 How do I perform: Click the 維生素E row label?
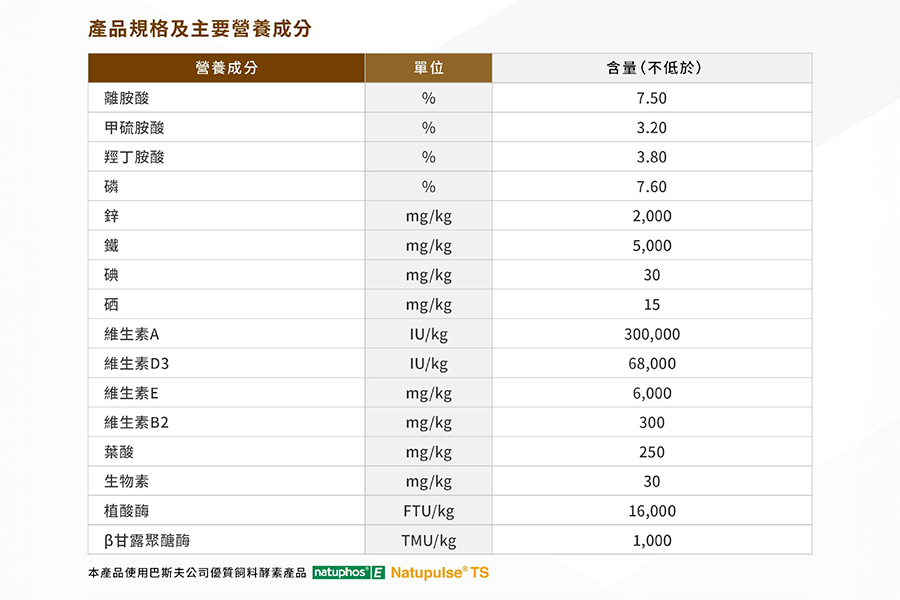coord(131,393)
